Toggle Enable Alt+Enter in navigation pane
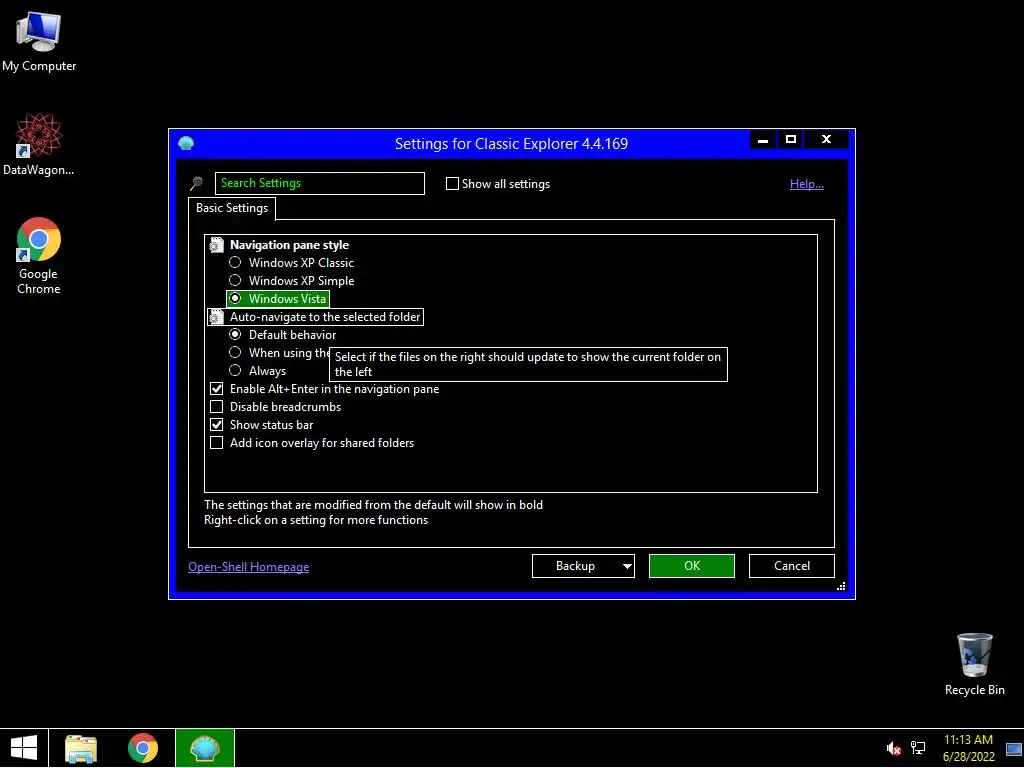1024x768 pixels. point(217,389)
